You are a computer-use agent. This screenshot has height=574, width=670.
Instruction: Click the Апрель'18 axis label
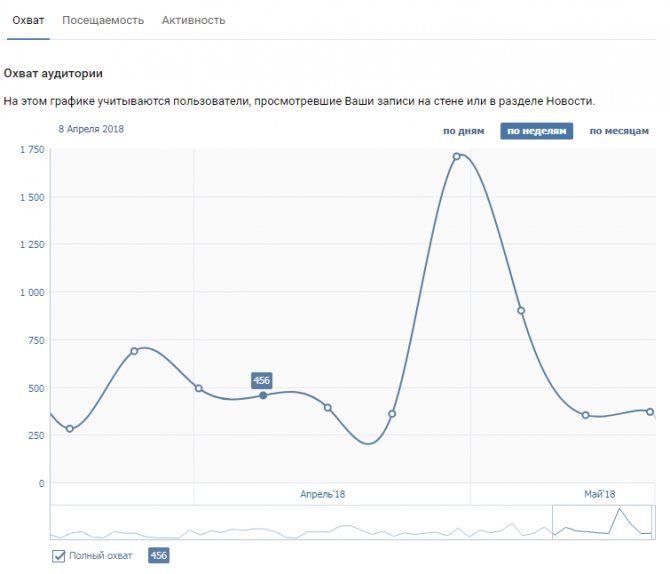[x=322, y=495]
